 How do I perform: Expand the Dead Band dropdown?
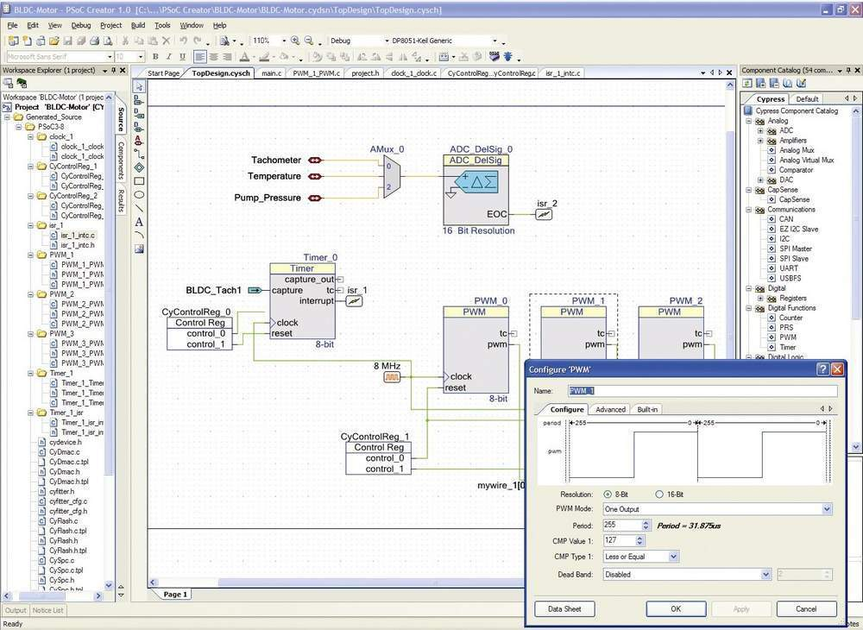click(765, 575)
